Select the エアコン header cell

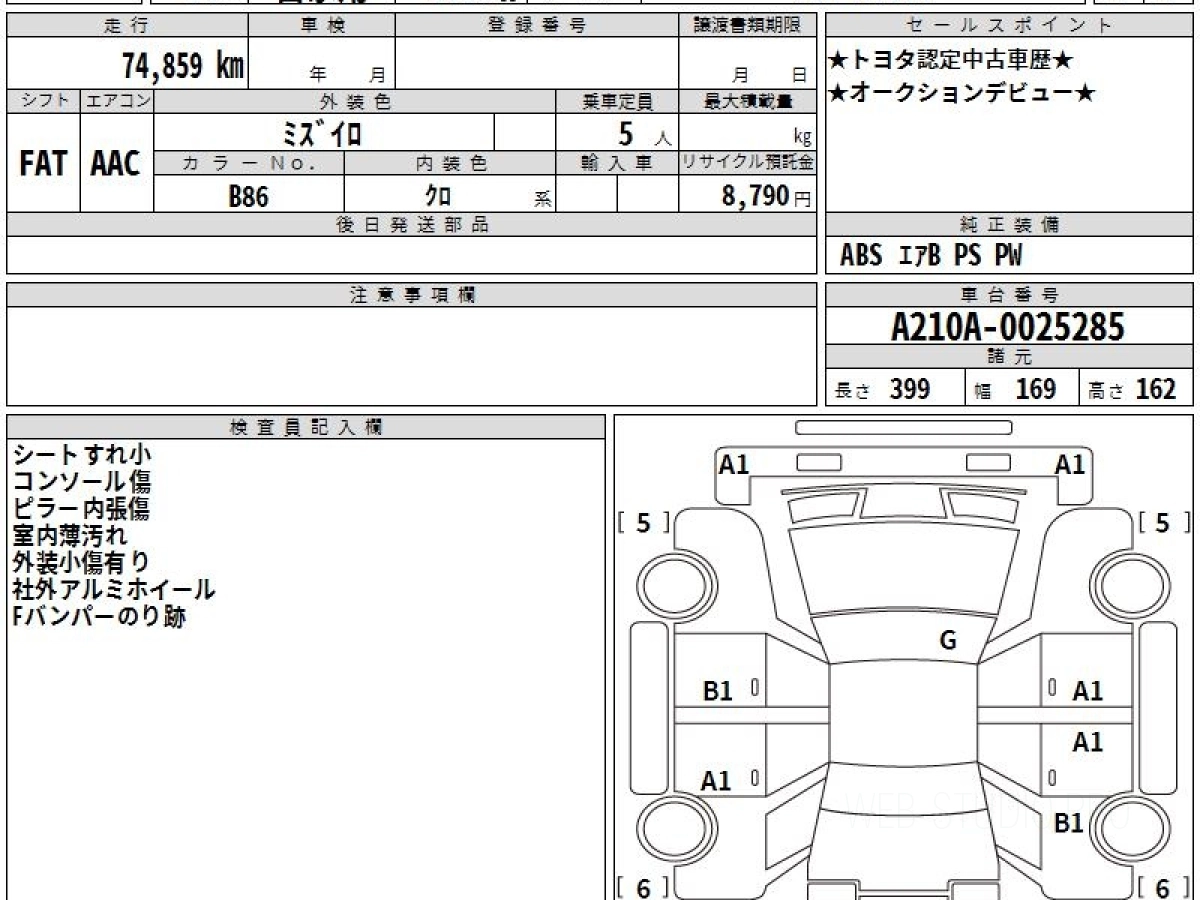pos(117,101)
